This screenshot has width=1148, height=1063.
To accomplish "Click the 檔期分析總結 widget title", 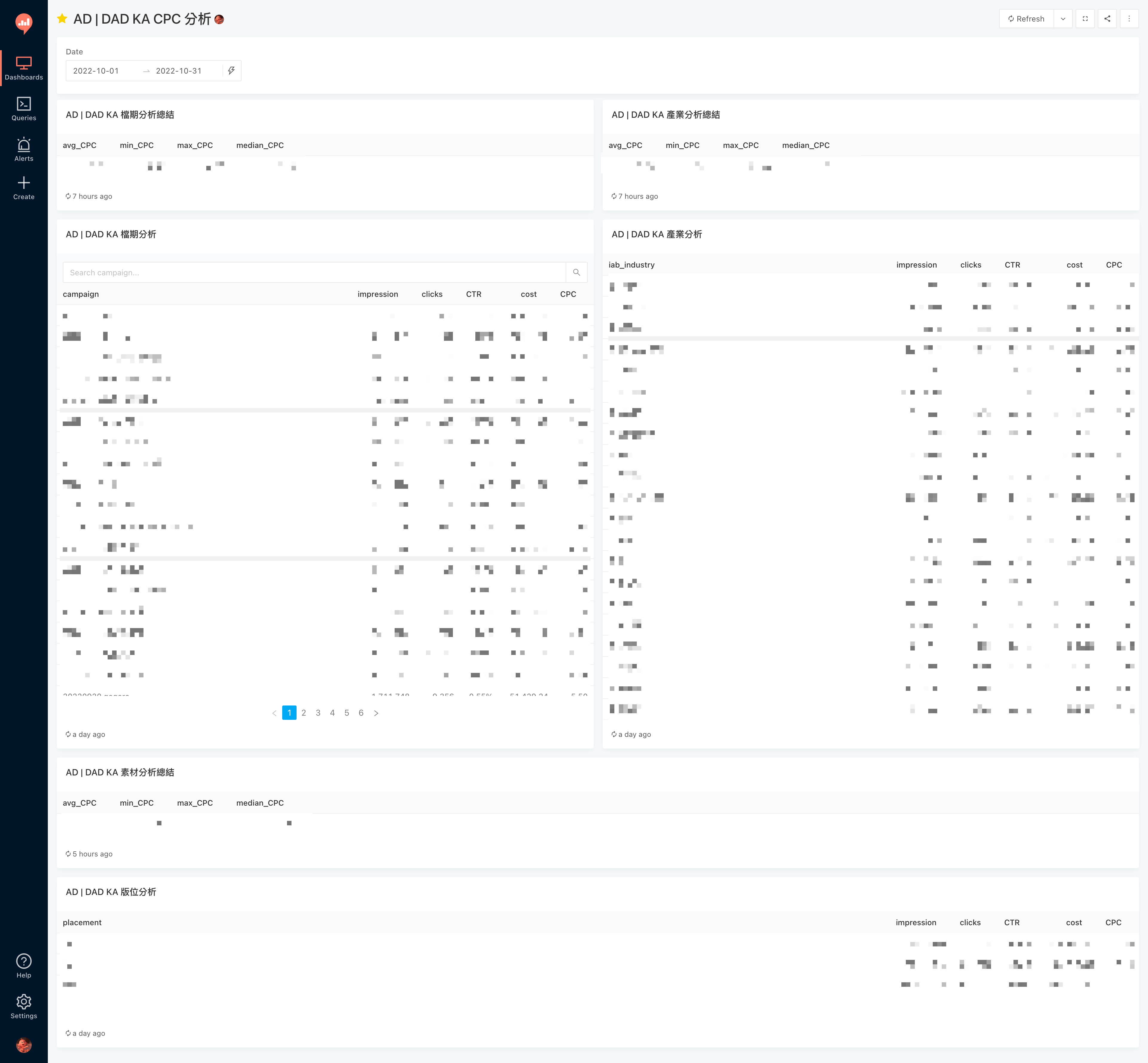I will tap(120, 114).
